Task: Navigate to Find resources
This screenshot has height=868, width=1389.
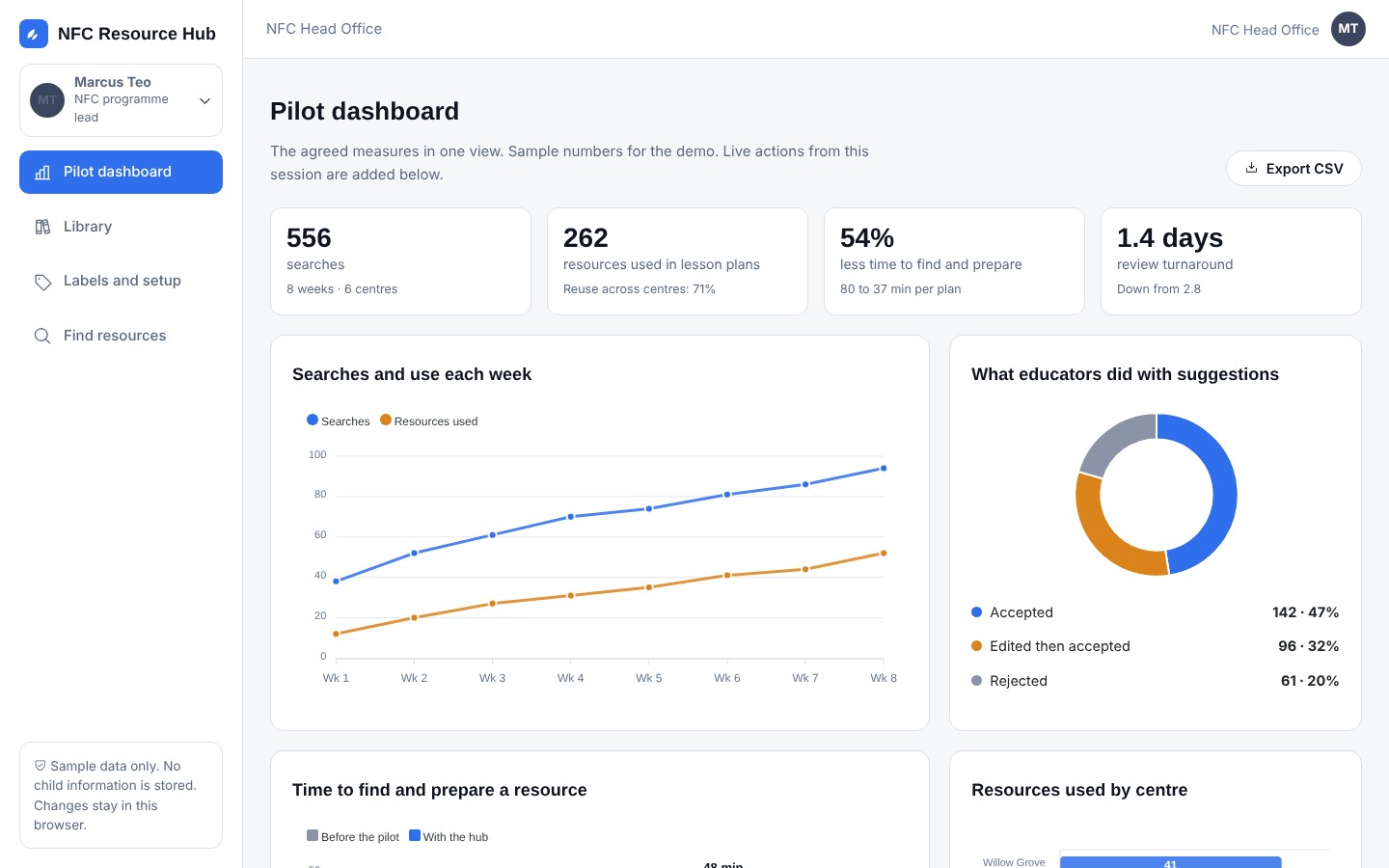Action: click(x=121, y=336)
